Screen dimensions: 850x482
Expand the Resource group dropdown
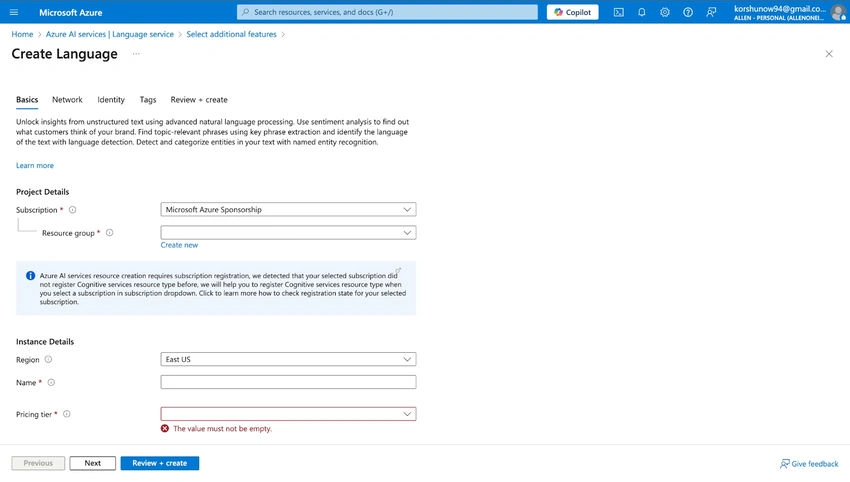pos(288,233)
